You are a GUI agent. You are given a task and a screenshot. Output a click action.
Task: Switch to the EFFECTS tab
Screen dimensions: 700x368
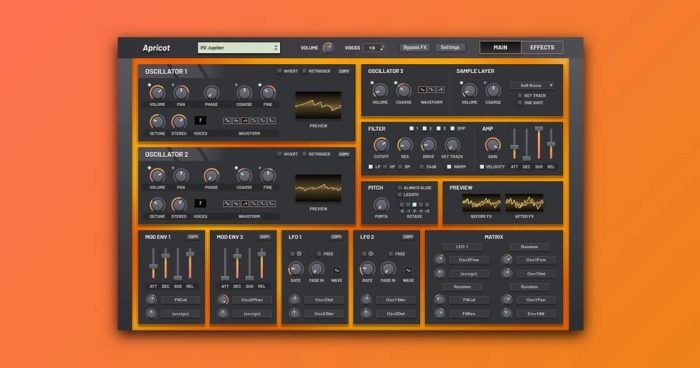pyautogui.click(x=542, y=47)
